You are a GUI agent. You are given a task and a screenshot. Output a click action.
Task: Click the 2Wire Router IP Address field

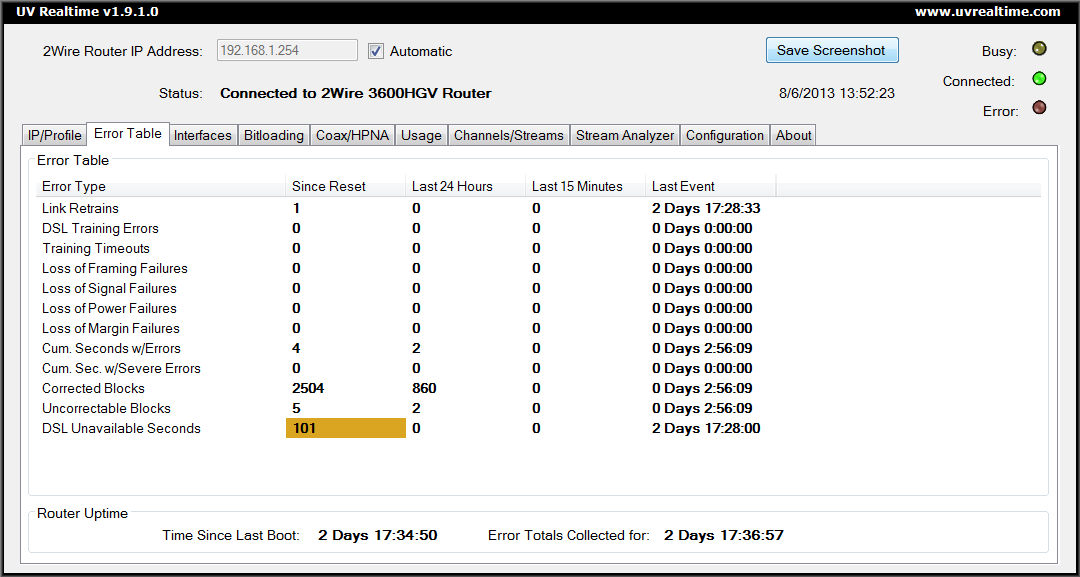[286, 51]
